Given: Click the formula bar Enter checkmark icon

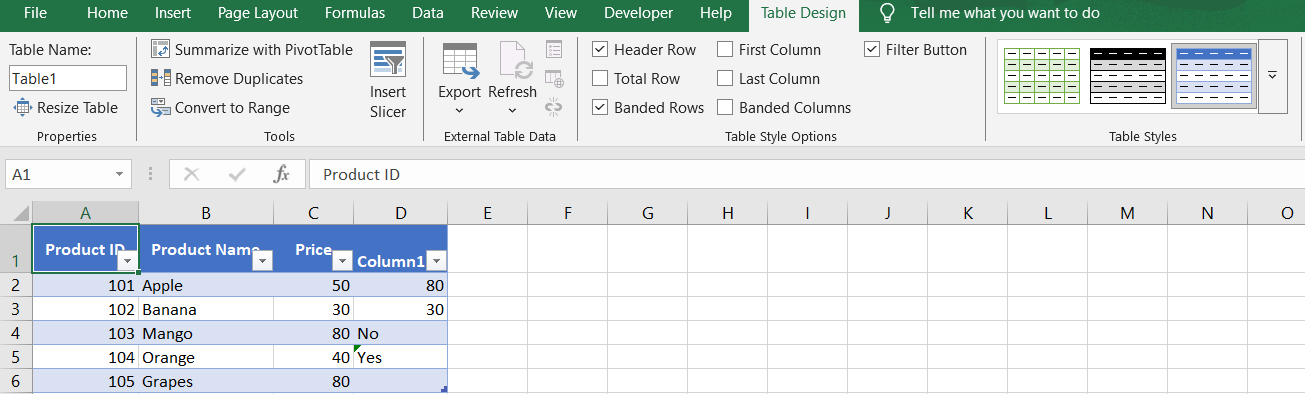Looking at the screenshot, I should 237,174.
